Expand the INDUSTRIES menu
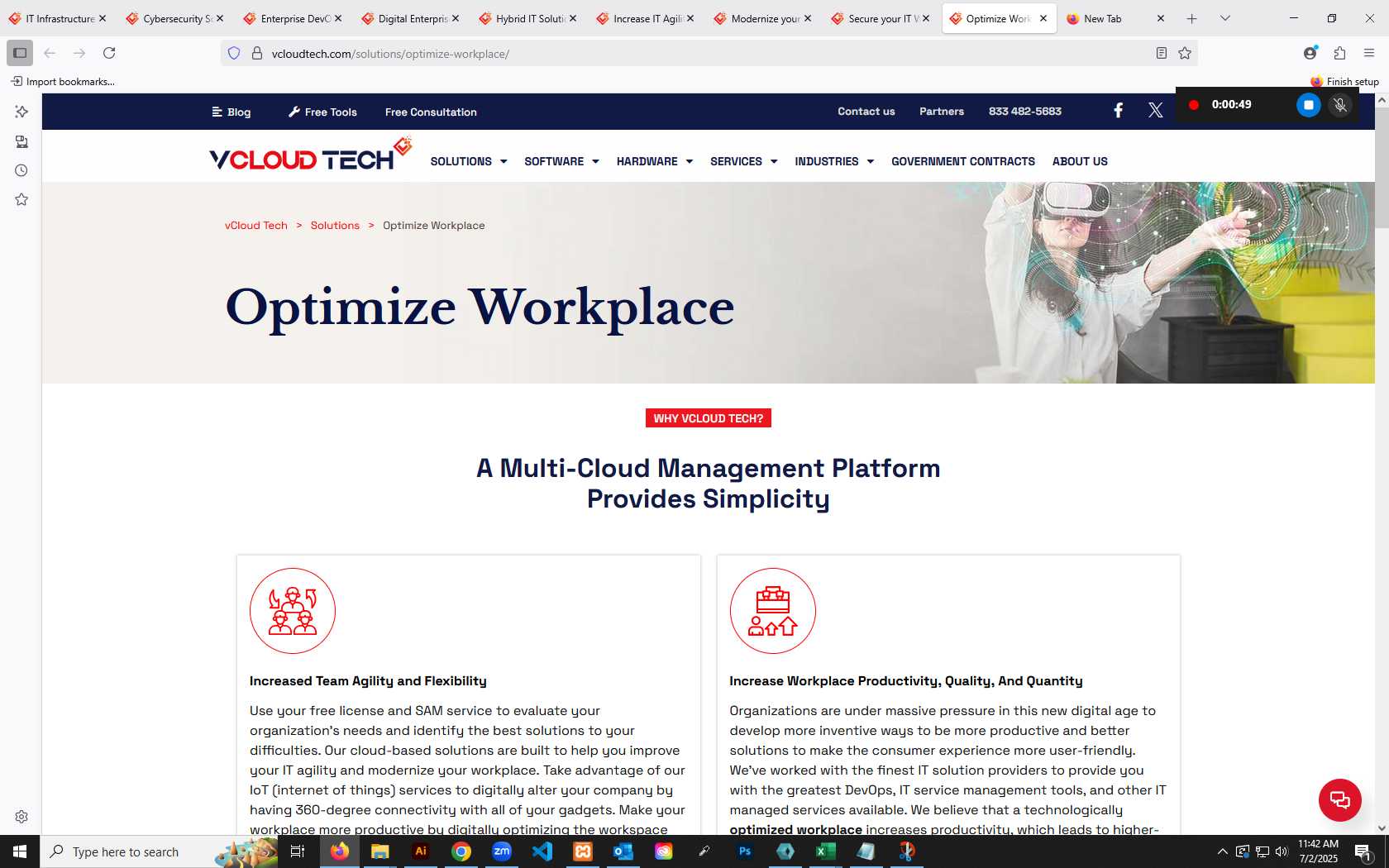Image resolution: width=1389 pixels, height=868 pixels. 834,161
